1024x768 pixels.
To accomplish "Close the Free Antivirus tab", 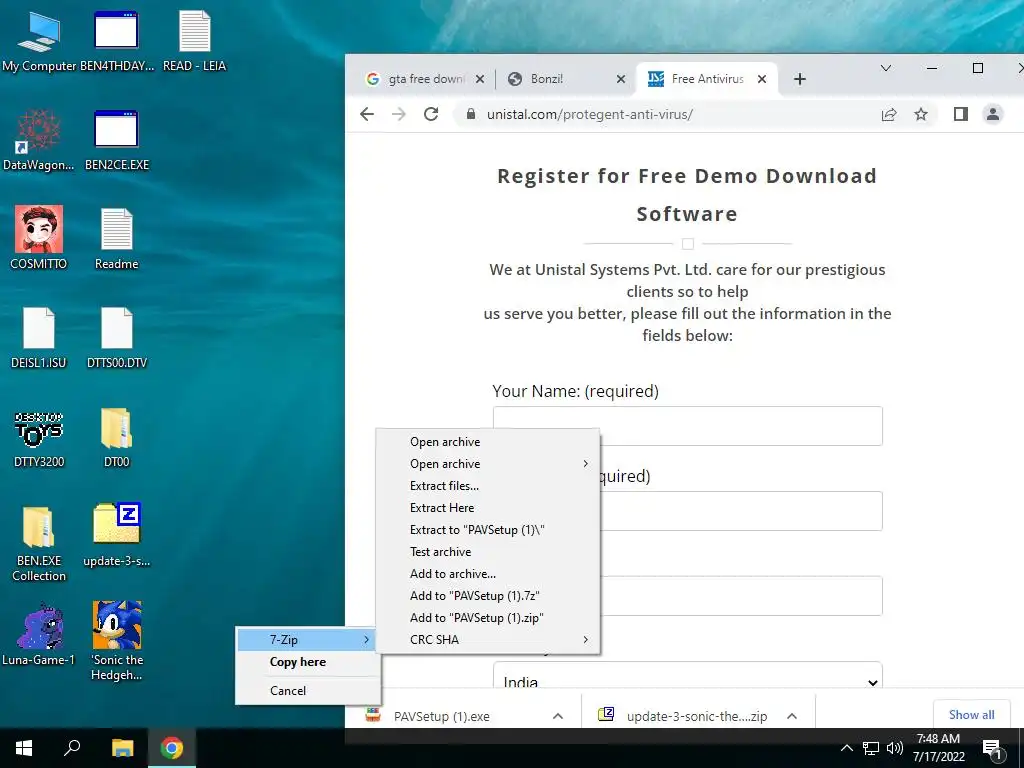I will click(x=761, y=79).
